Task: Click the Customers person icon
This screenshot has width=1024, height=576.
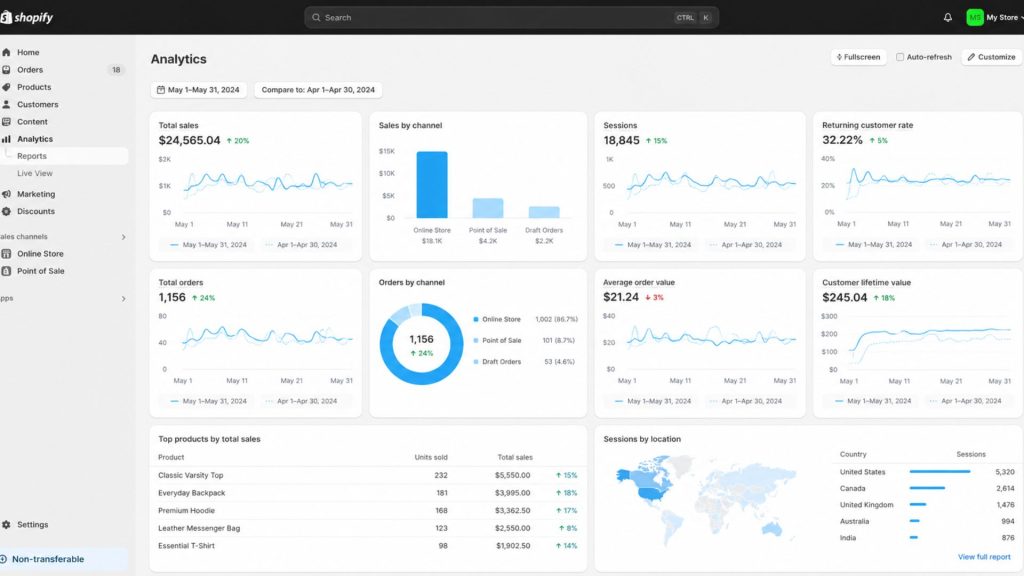Action: point(7,104)
